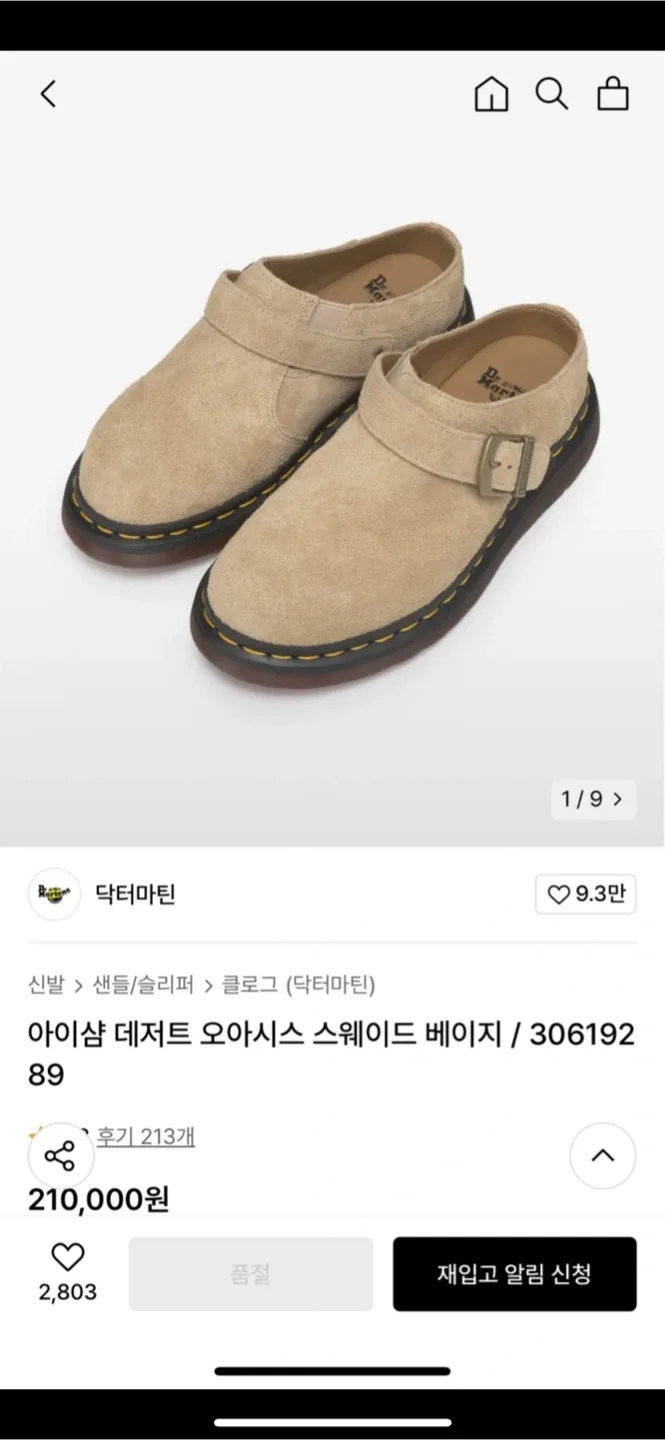Tap the 재입고 알림 신청 button

click(x=514, y=1274)
